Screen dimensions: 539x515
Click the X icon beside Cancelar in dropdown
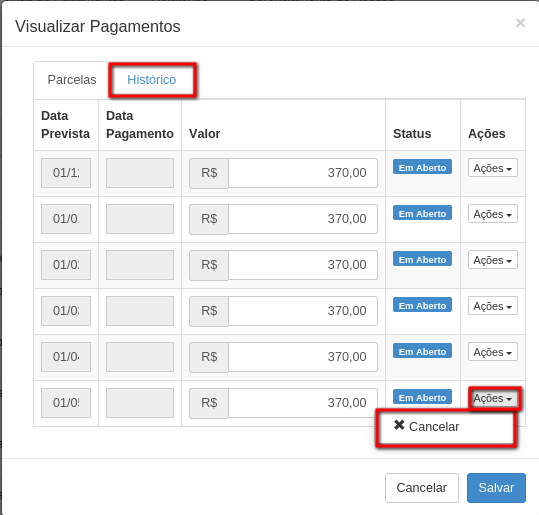tap(399, 425)
